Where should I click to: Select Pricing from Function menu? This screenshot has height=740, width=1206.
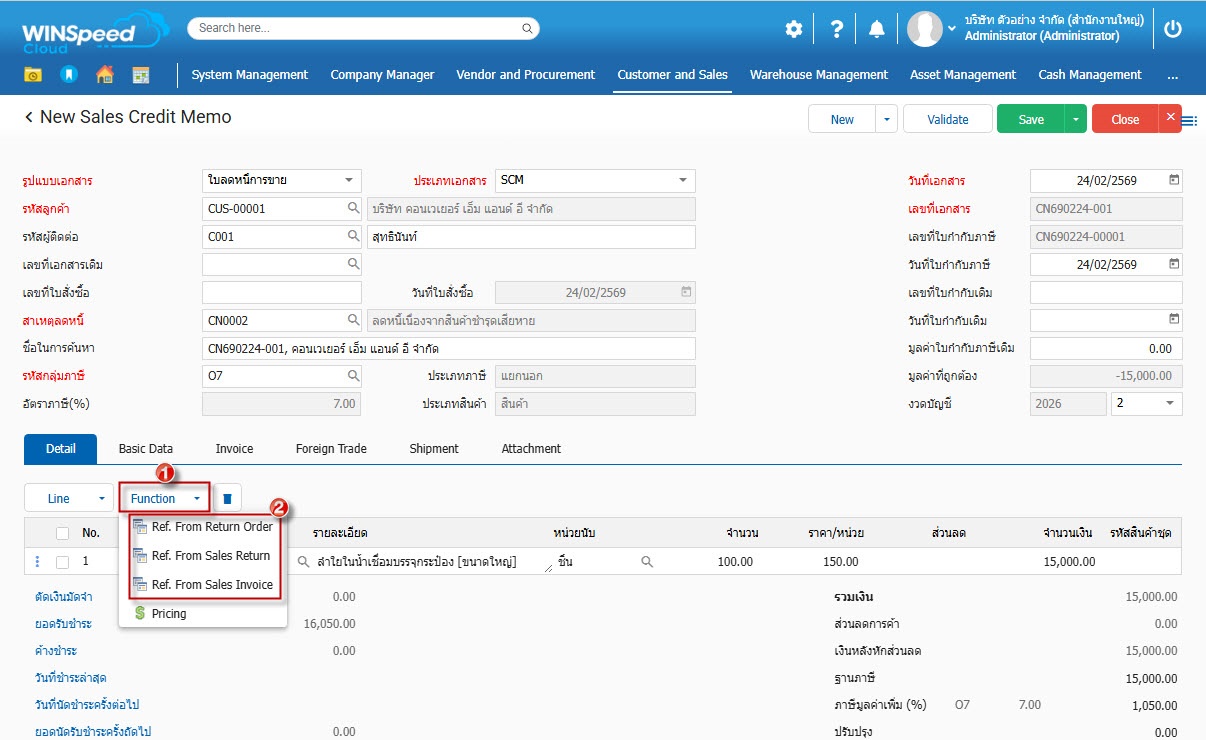[x=168, y=614]
